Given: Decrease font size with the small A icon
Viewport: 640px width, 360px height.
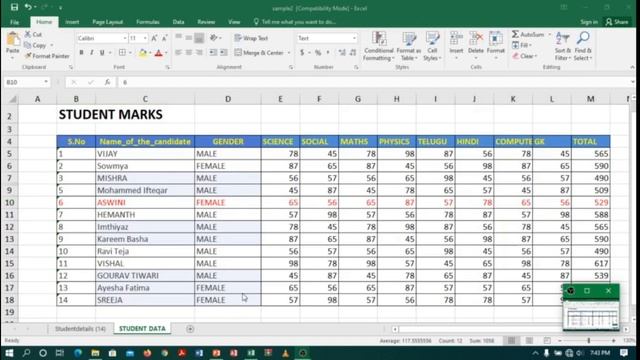Looking at the screenshot, I should pyautogui.click(x=164, y=38).
